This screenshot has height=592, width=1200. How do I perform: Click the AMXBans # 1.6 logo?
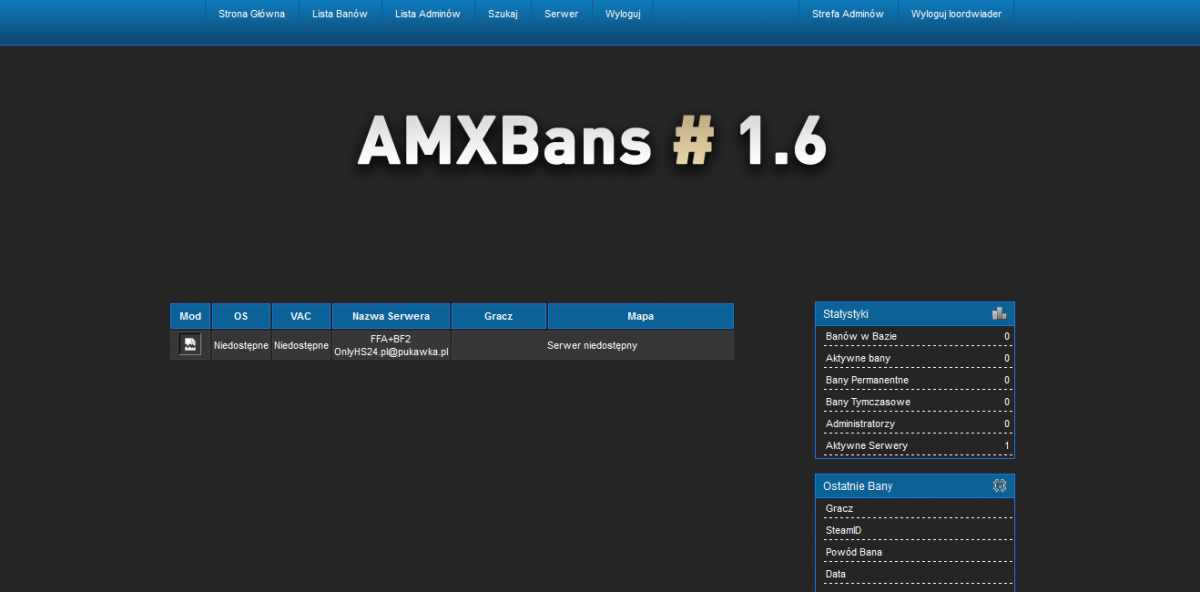(x=592, y=140)
